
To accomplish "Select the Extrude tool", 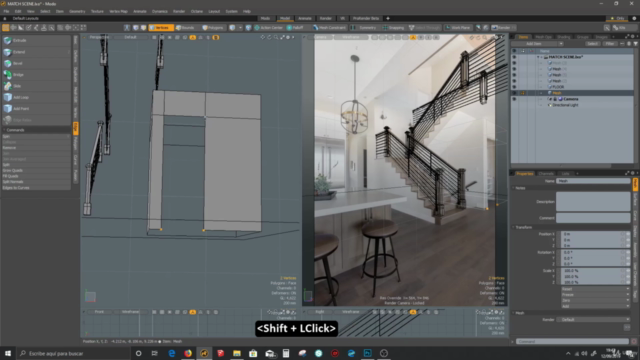I will pyautogui.click(x=36, y=40).
